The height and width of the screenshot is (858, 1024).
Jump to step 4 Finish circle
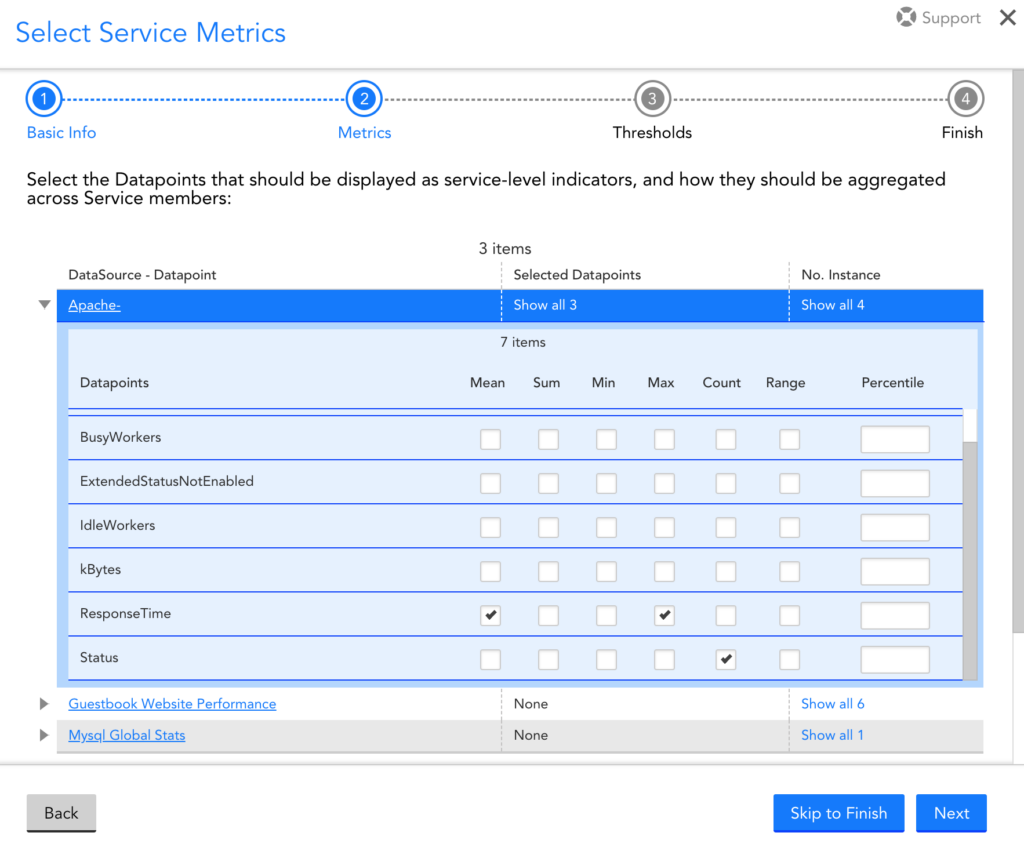pos(965,99)
